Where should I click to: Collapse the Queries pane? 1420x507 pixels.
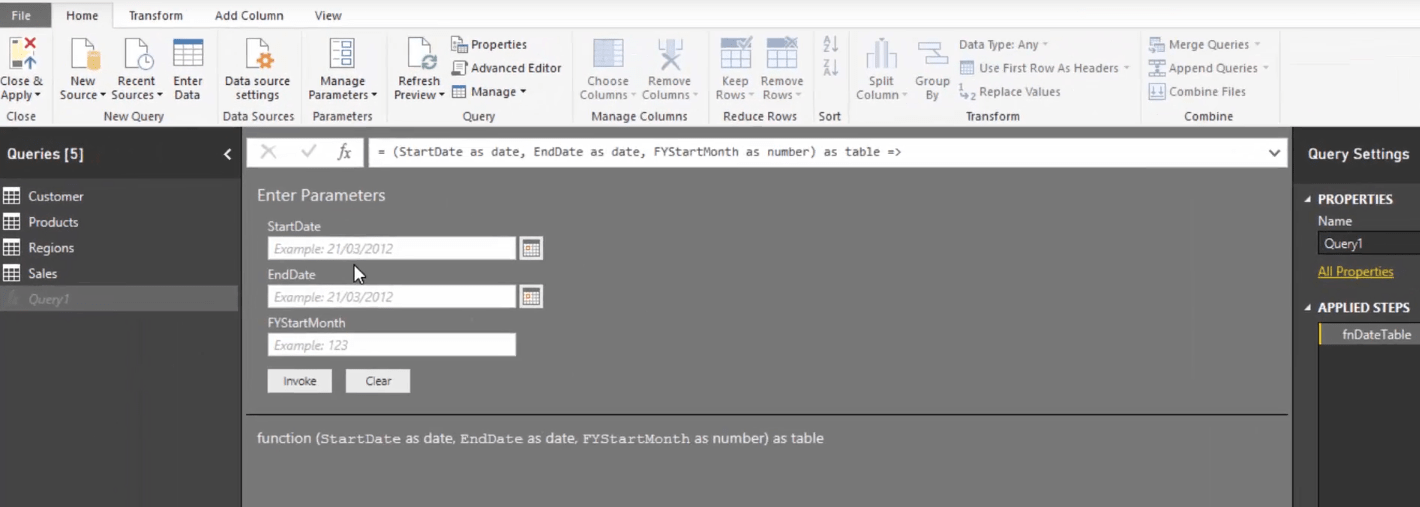pyautogui.click(x=227, y=154)
